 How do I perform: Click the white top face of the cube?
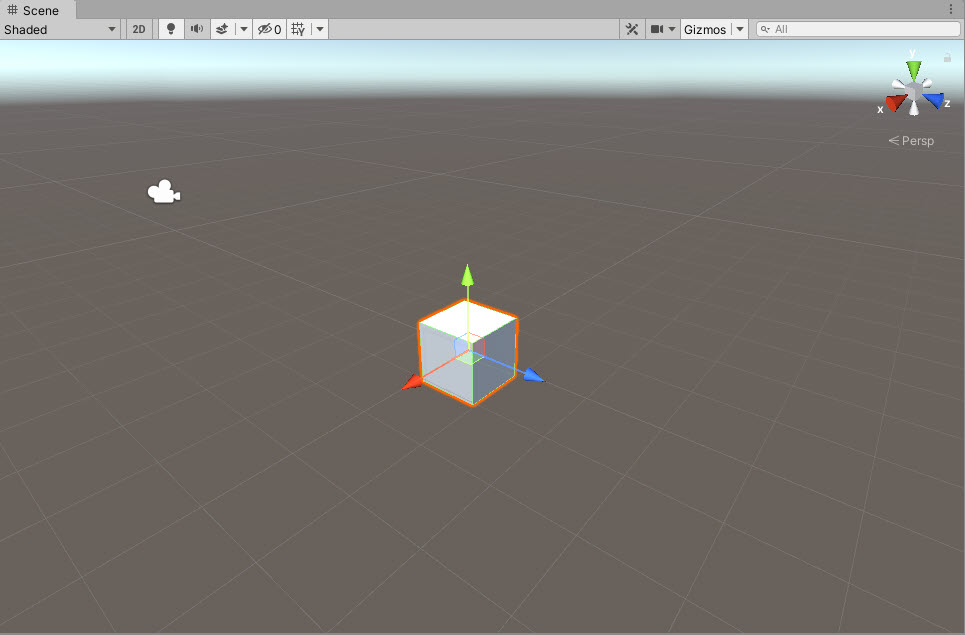click(468, 319)
